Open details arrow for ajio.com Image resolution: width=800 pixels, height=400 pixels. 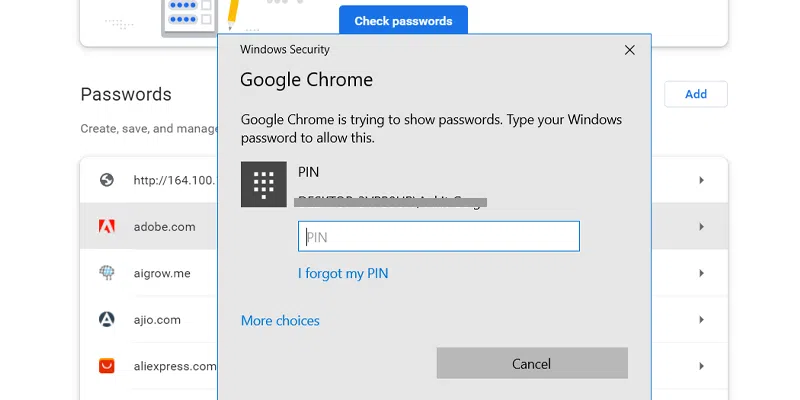[701, 320]
